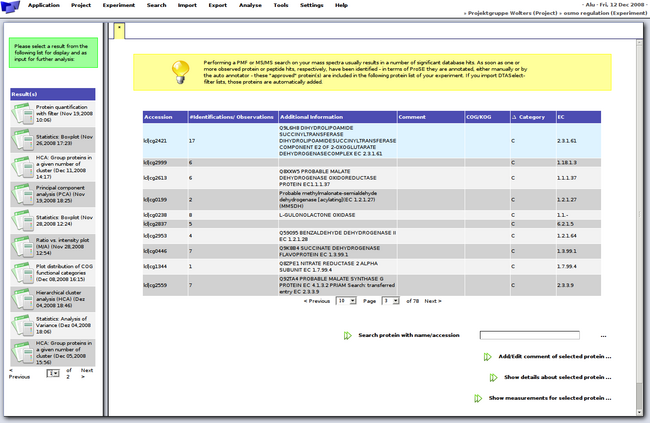Sort by Category column header
The image size is (650, 423).
[x=533, y=117]
